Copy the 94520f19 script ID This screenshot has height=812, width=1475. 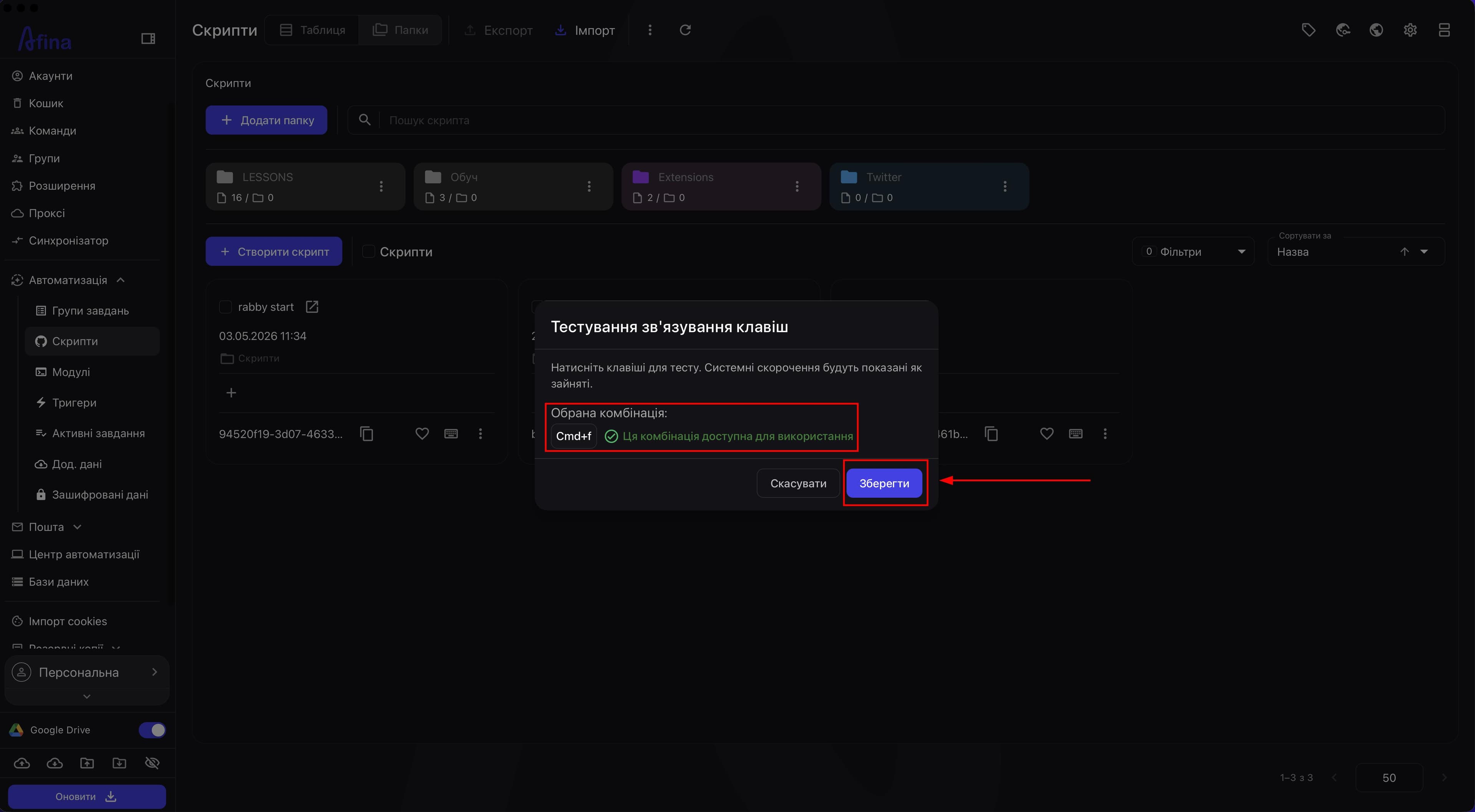tap(366, 434)
